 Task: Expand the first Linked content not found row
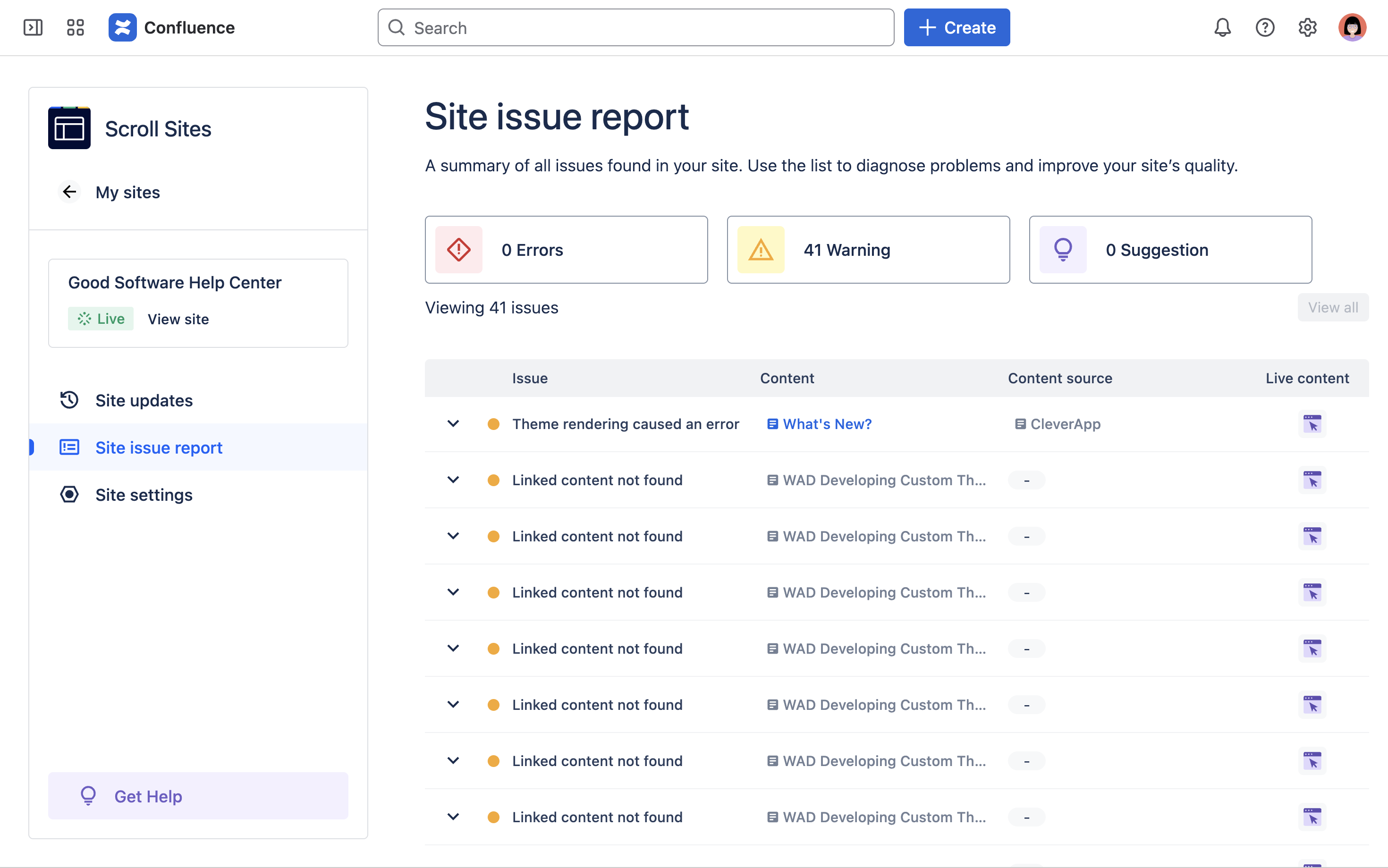point(453,480)
